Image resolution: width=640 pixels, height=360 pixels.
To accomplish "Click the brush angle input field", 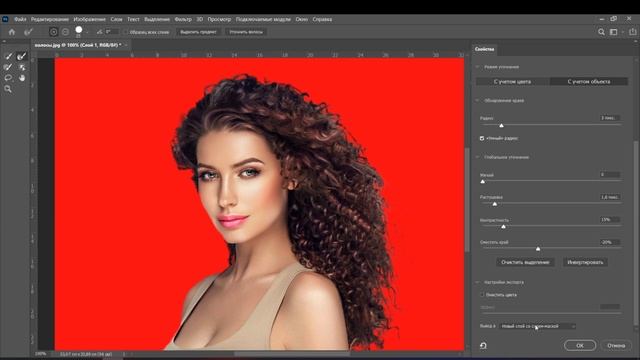I will pyautogui.click(x=112, y=32).
